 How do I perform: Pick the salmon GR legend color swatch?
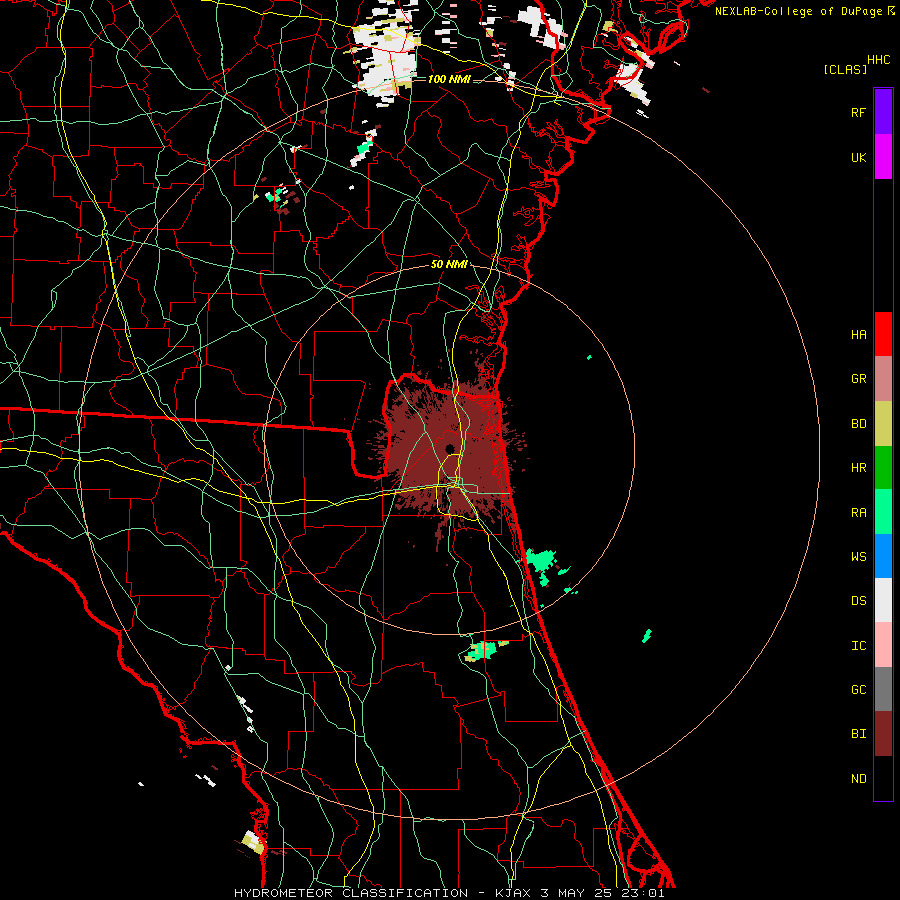click(x=883, y=379)
